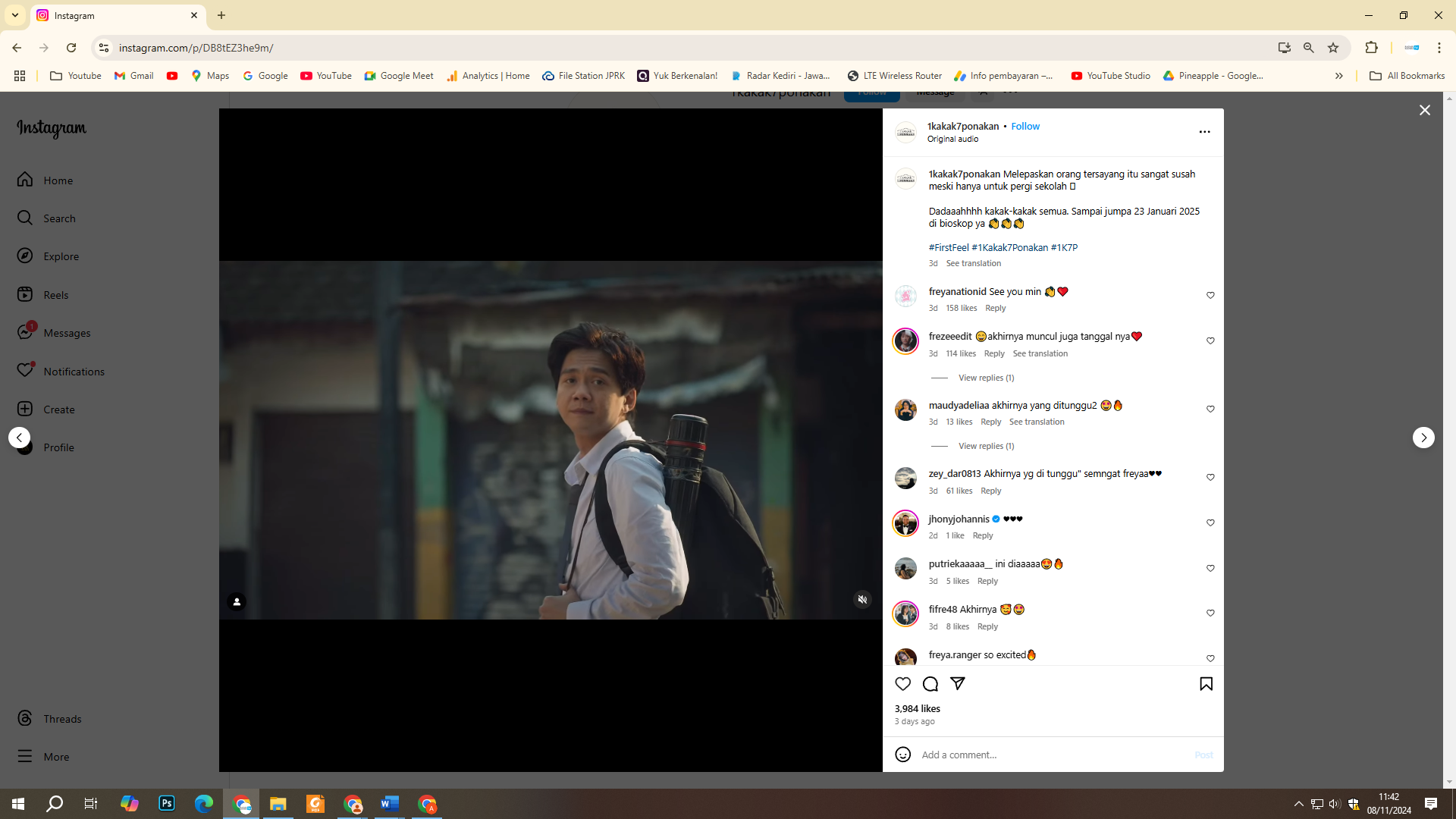This screenshot has height=819, width=1456.
Task: Click the Add a comment field
Action: [1054, 755]
